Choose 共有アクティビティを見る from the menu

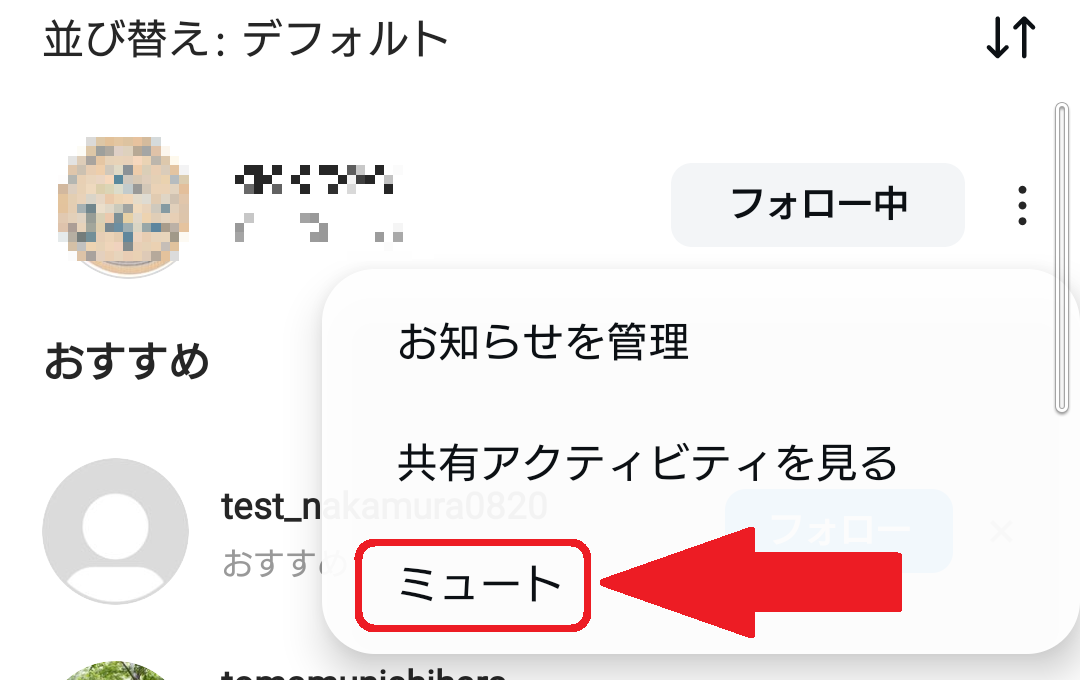click(x=647, y=462)
